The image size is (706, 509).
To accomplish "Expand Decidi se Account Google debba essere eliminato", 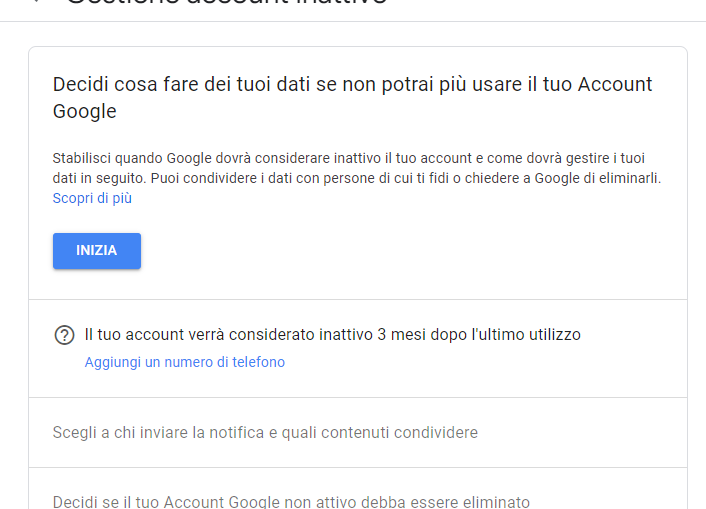I will coord(358,489).
